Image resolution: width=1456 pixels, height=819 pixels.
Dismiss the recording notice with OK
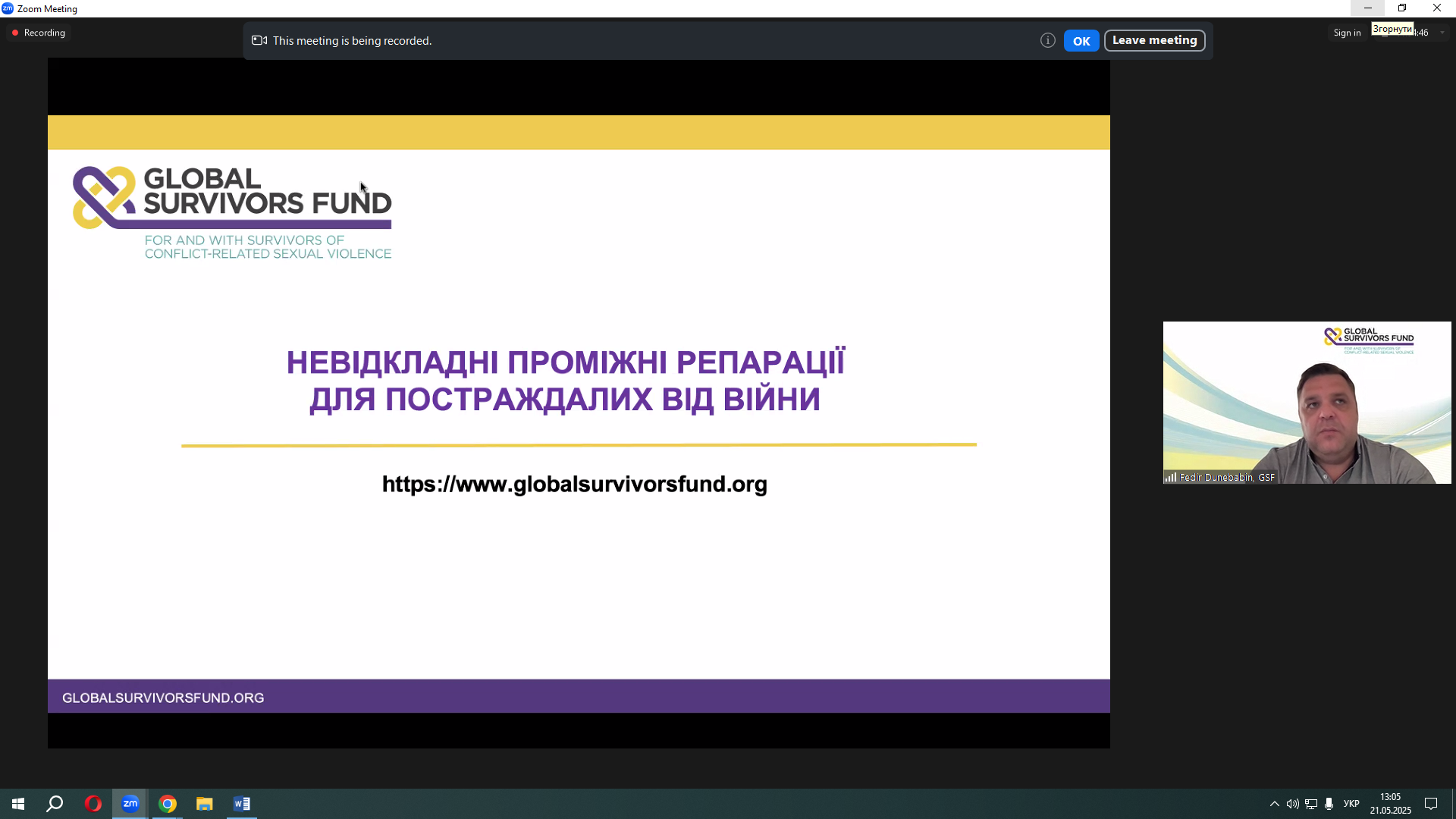(x=1081, y=40)
